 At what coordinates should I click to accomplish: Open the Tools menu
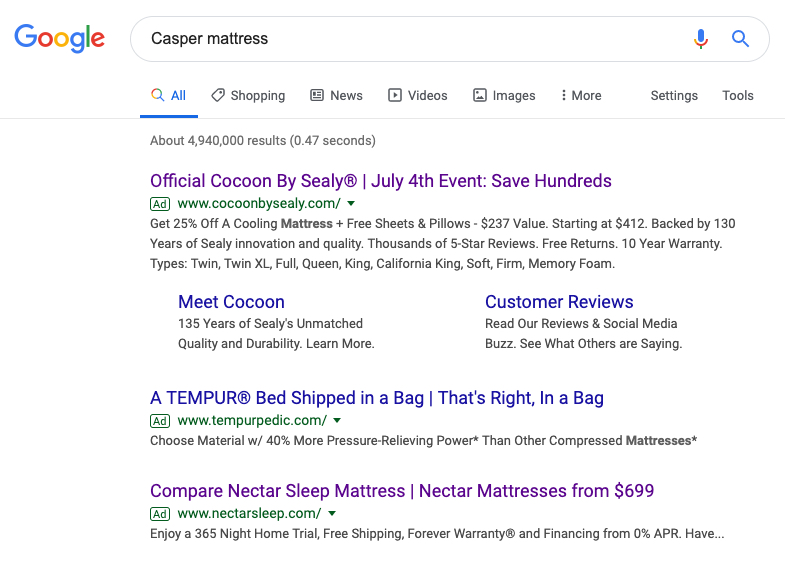coord(738,95)
